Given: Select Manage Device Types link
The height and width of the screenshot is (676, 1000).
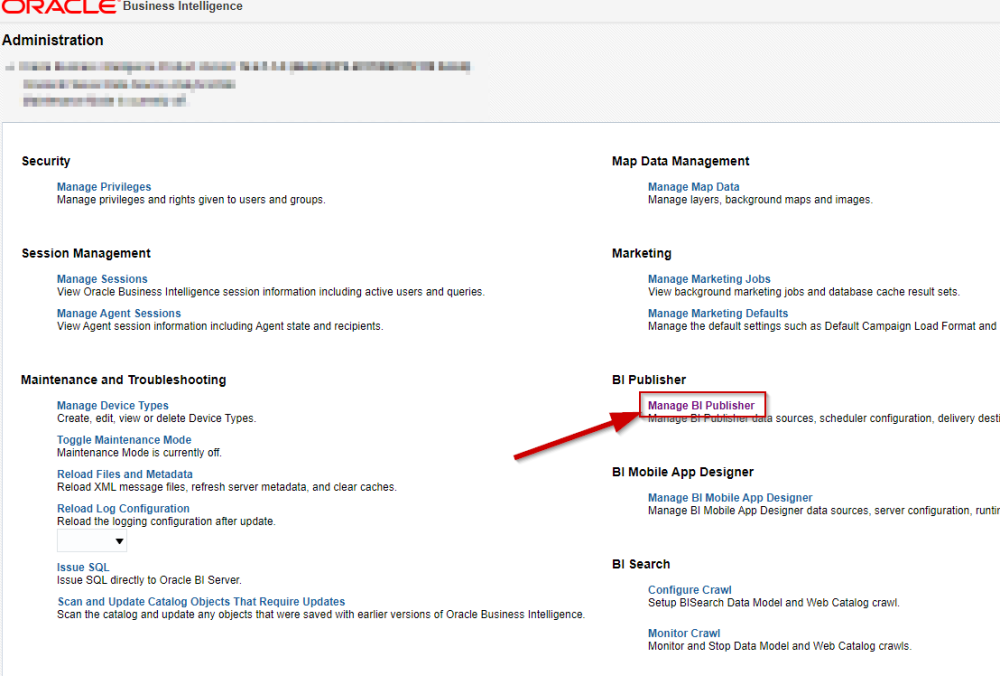Looking at the screenshot, I should point(113,406).
